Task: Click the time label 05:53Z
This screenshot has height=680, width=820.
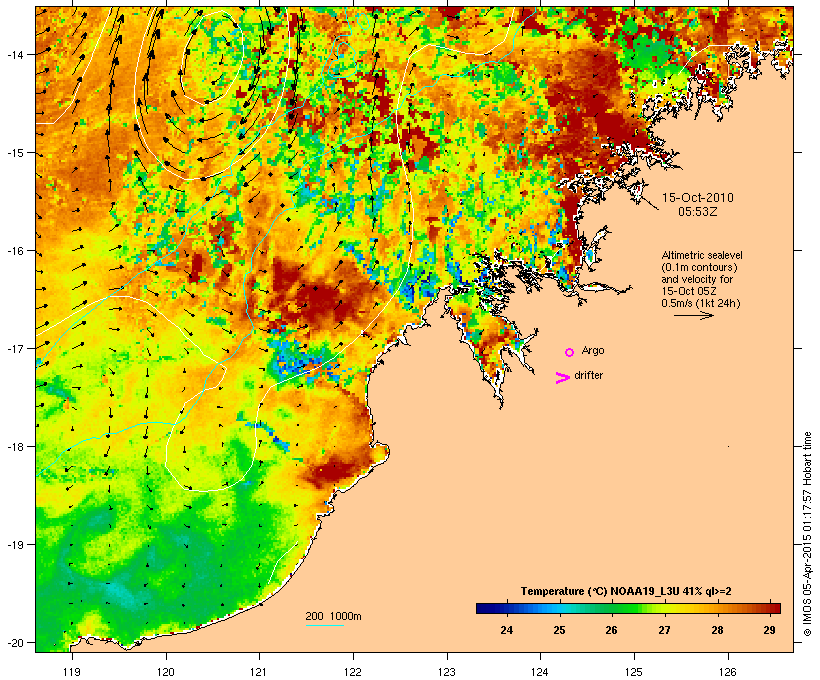Action: (x=698, y=212)
